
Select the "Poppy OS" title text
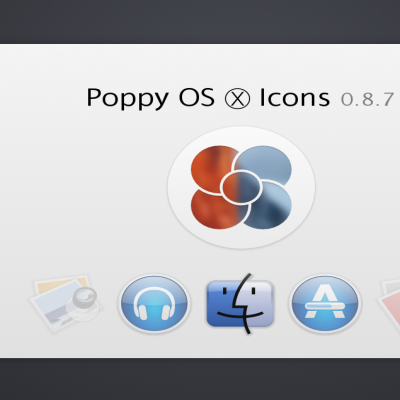click(x=150, y=98)
